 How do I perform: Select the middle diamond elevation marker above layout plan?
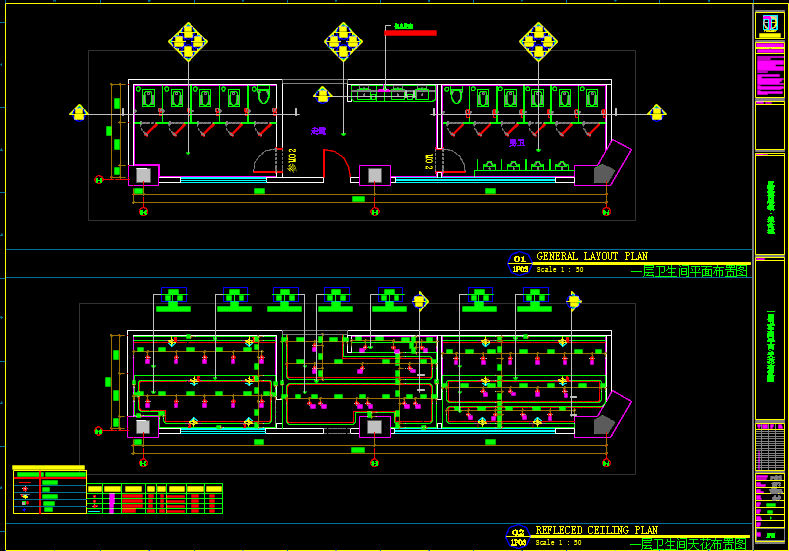click(344, 42)
